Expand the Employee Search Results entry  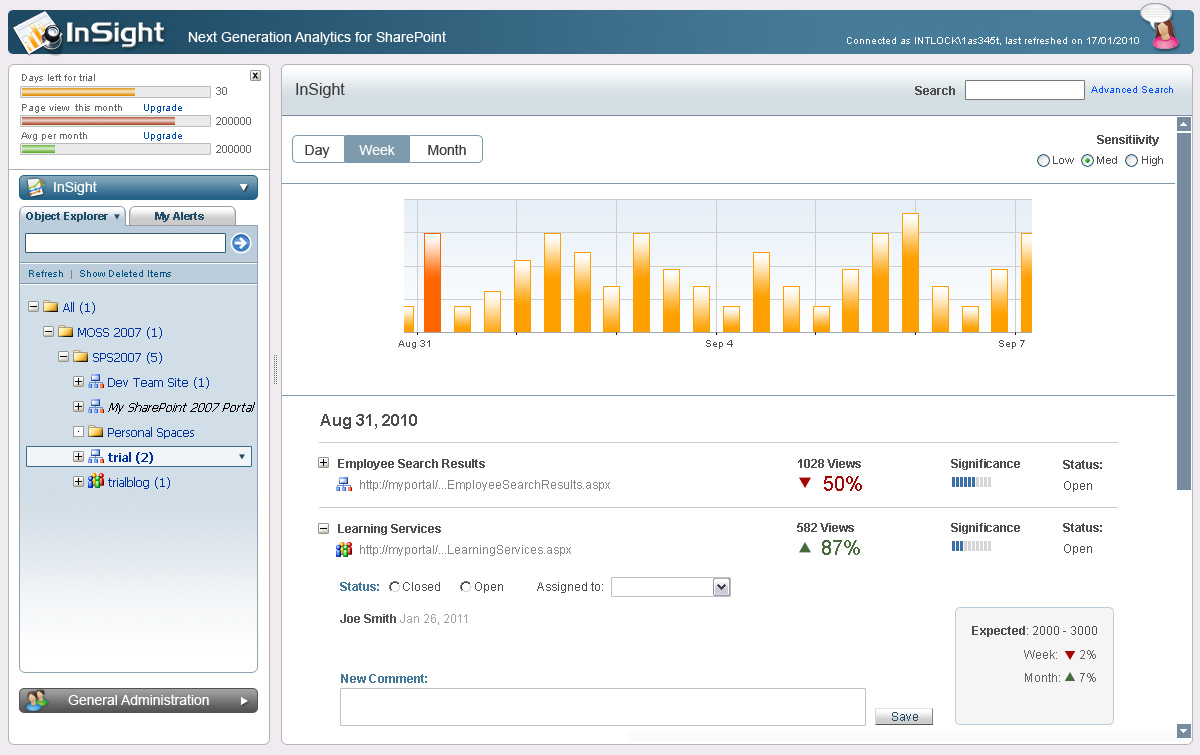click(323, 463)
